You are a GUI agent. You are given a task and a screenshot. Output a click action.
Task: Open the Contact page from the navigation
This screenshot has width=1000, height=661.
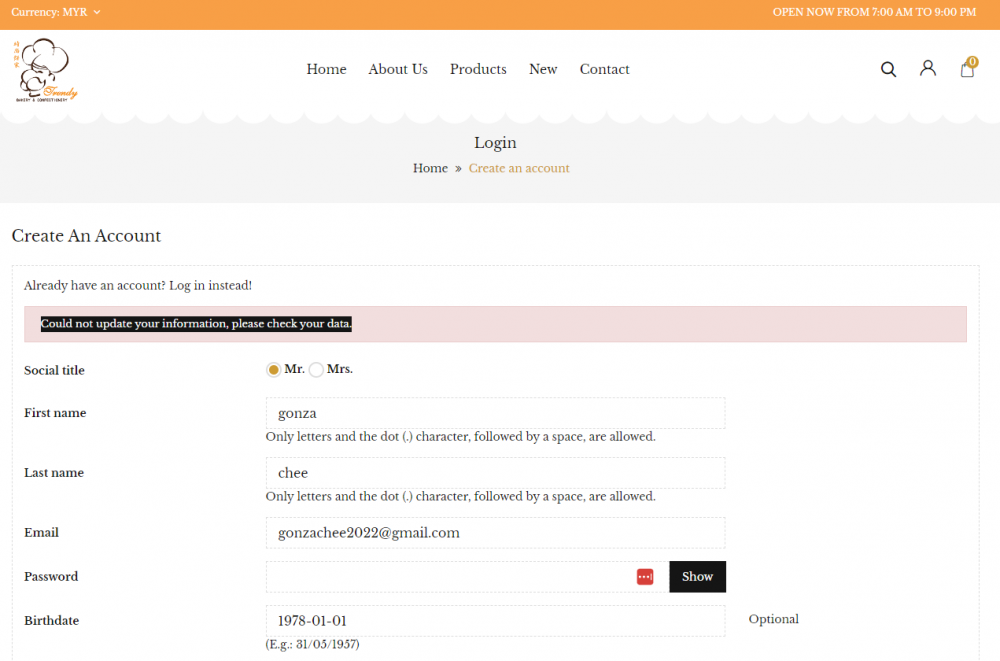[604, 69]
